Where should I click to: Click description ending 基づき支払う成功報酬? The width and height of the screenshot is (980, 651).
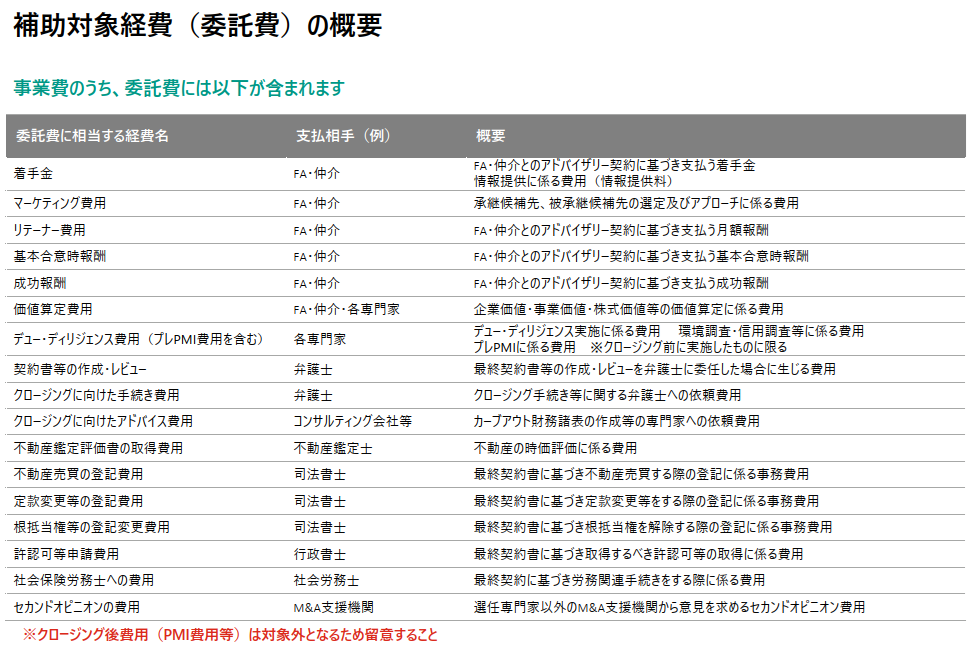[621, 284]
